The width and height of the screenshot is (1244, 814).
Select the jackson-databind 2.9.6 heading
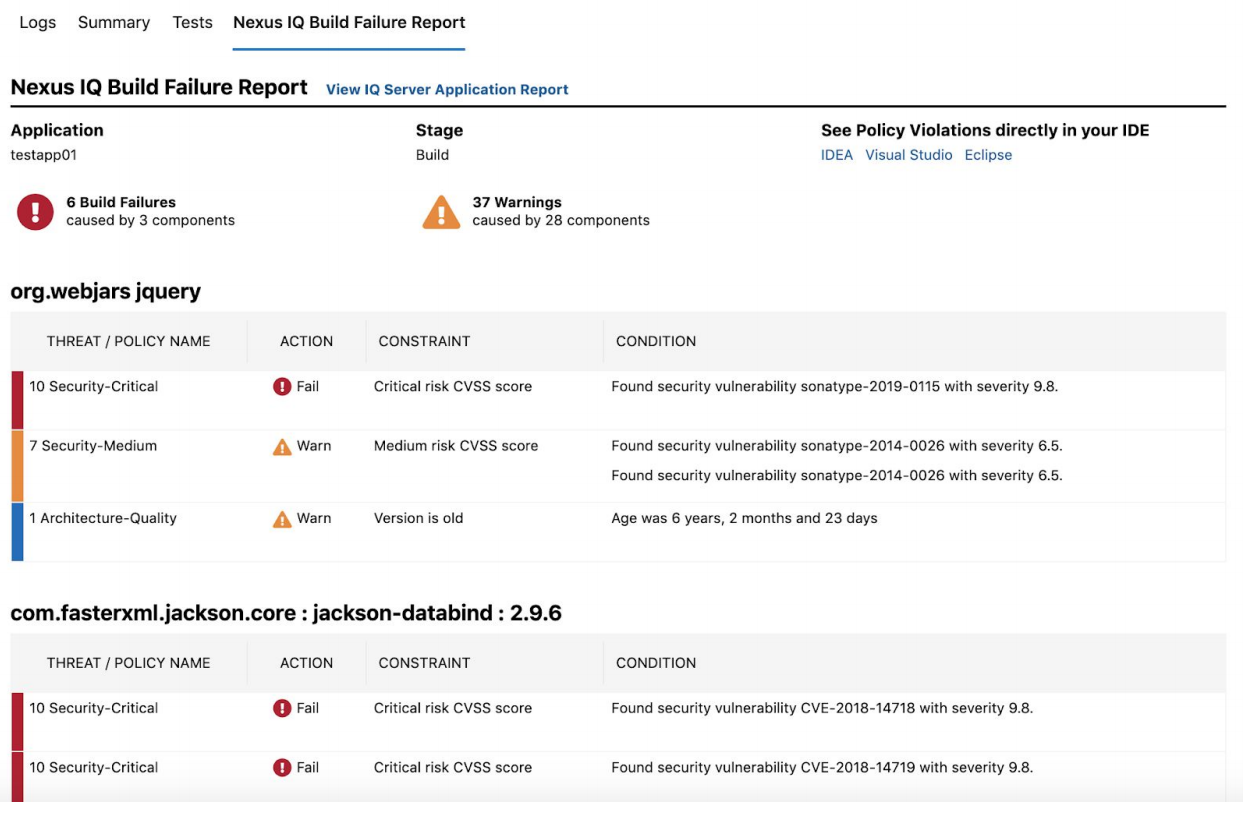click(x=286, y=613)
